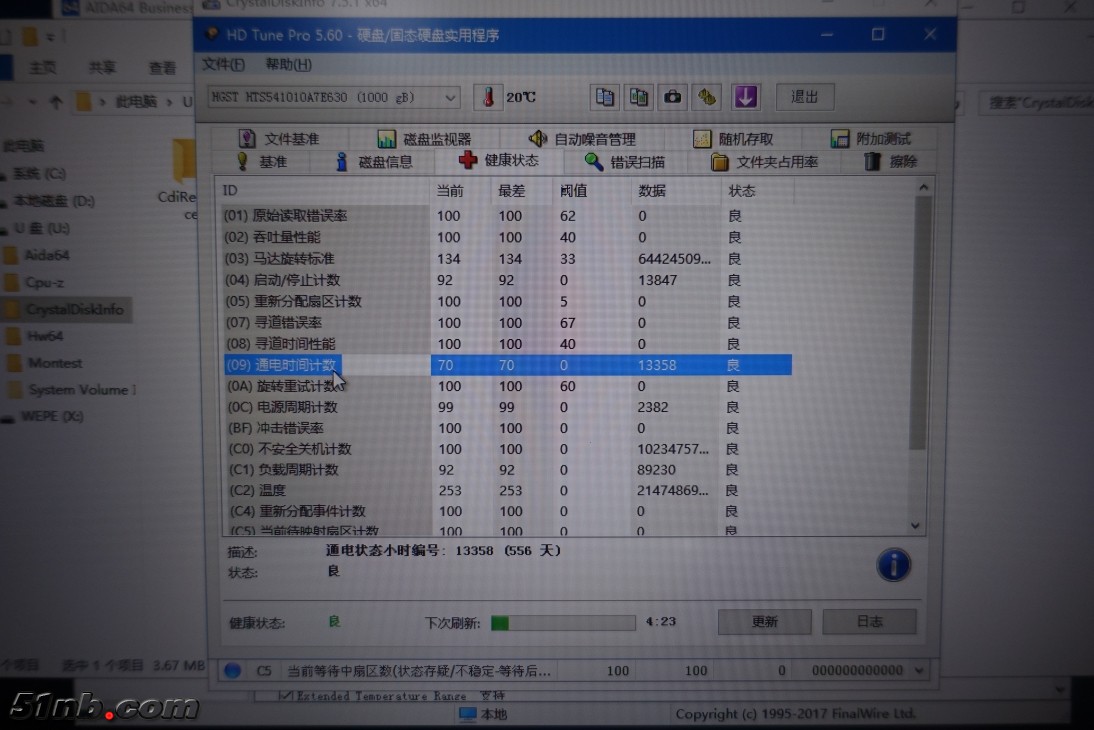
Task: Open the 文件基准 file benchmark tab
Action: [279, 139]
